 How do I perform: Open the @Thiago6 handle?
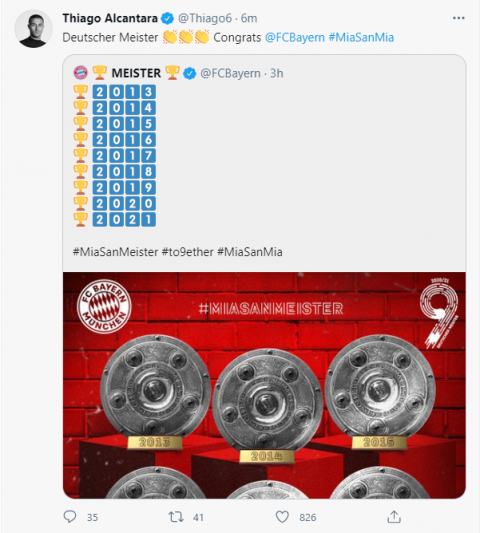(205, 18)
